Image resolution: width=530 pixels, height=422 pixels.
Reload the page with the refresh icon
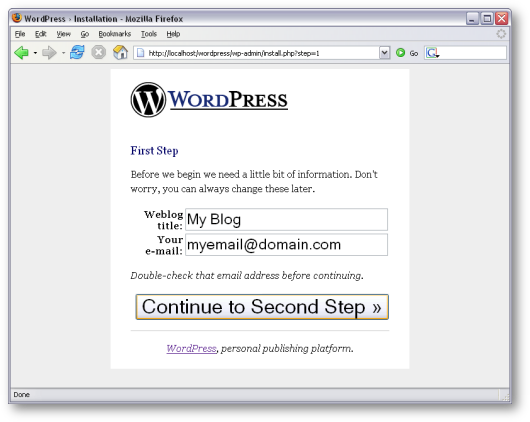(77, 52)
